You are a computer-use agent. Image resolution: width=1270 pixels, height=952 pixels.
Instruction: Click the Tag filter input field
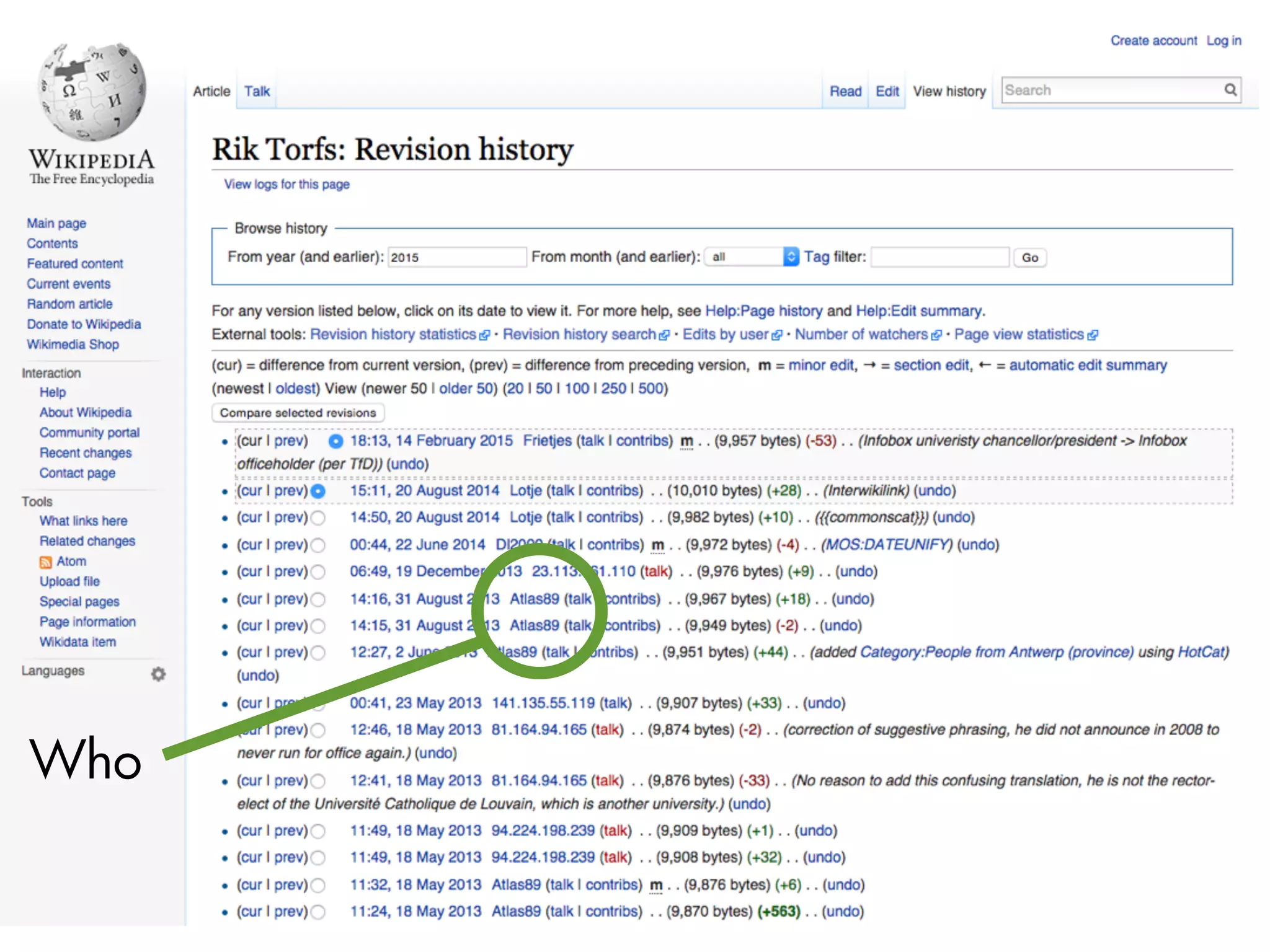[x=939, y=257]
